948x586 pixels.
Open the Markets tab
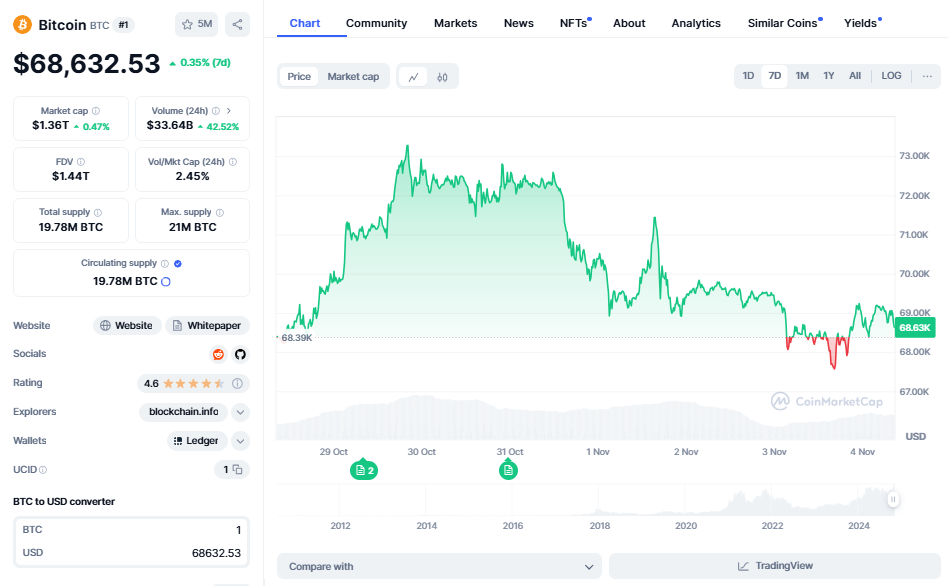click(x=455, y=23)
